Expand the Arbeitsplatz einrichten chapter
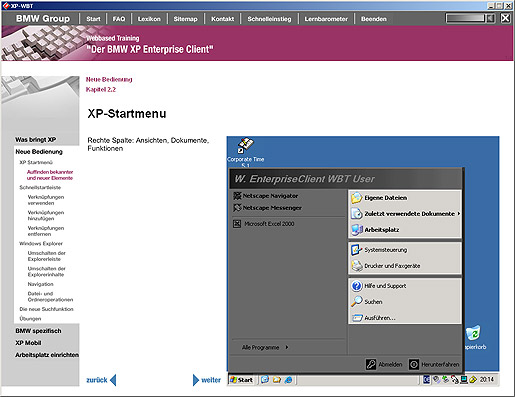This screenshot has width=515, height=397. coord(47,355)
